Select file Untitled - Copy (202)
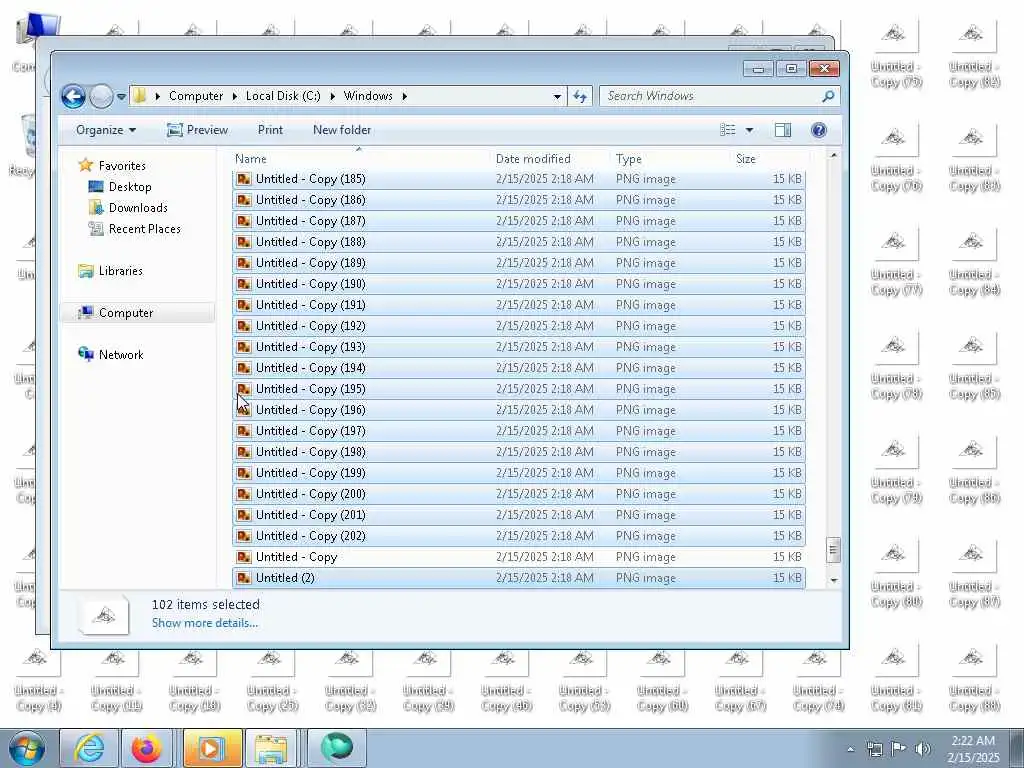 [519, 536]
